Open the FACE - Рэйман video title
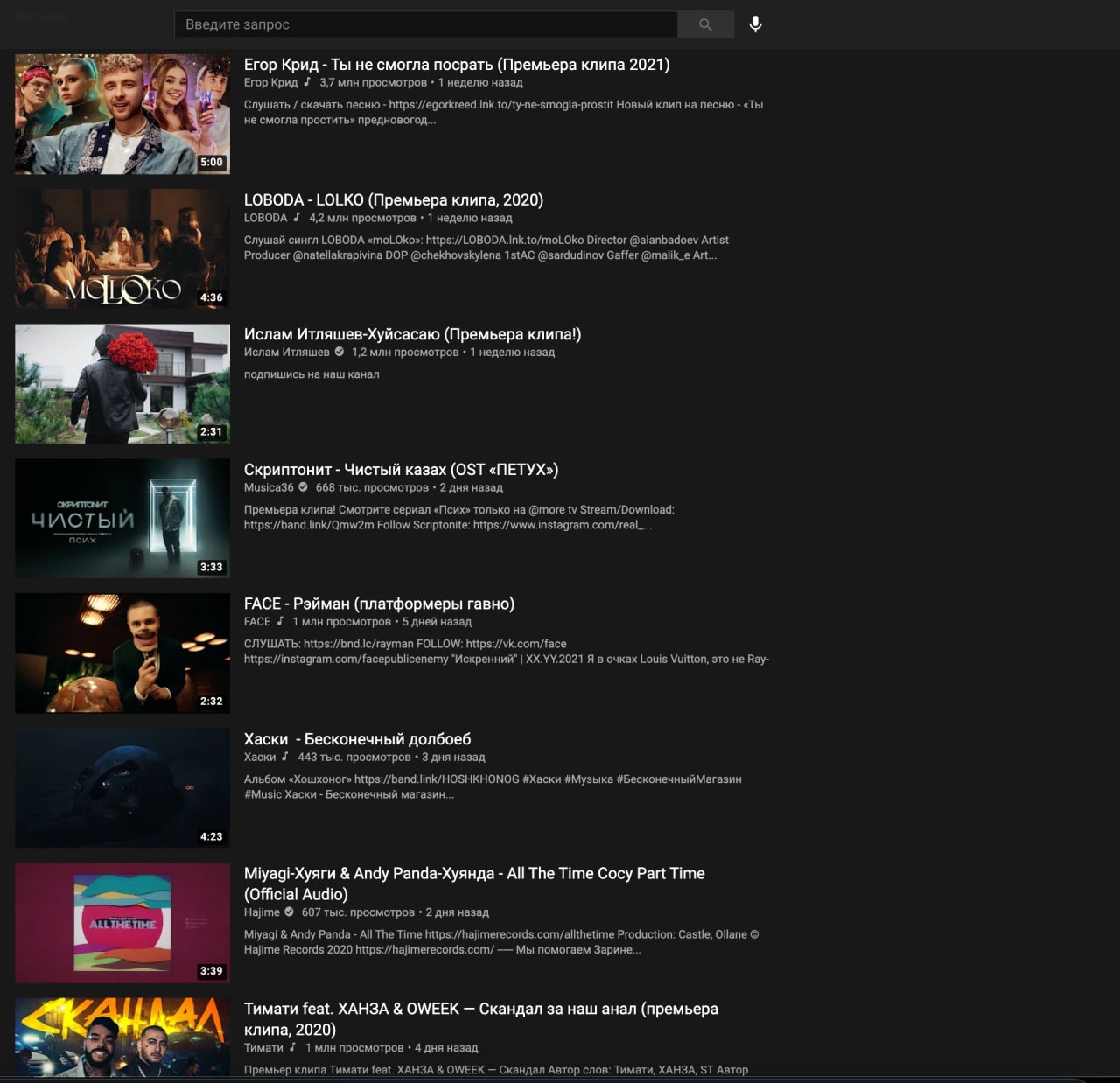This screenshot has width=1120, height=1083. click(379, 604)
